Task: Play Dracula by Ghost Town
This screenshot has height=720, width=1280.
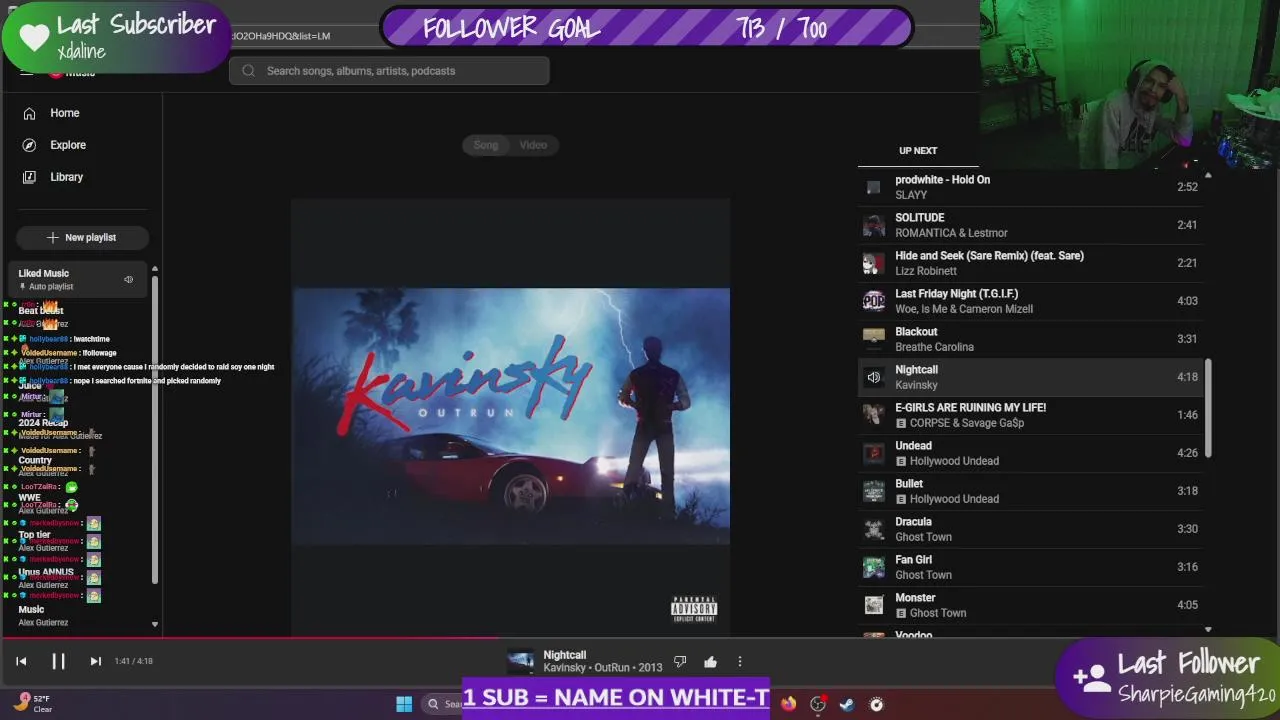Action: [1030, 529]
